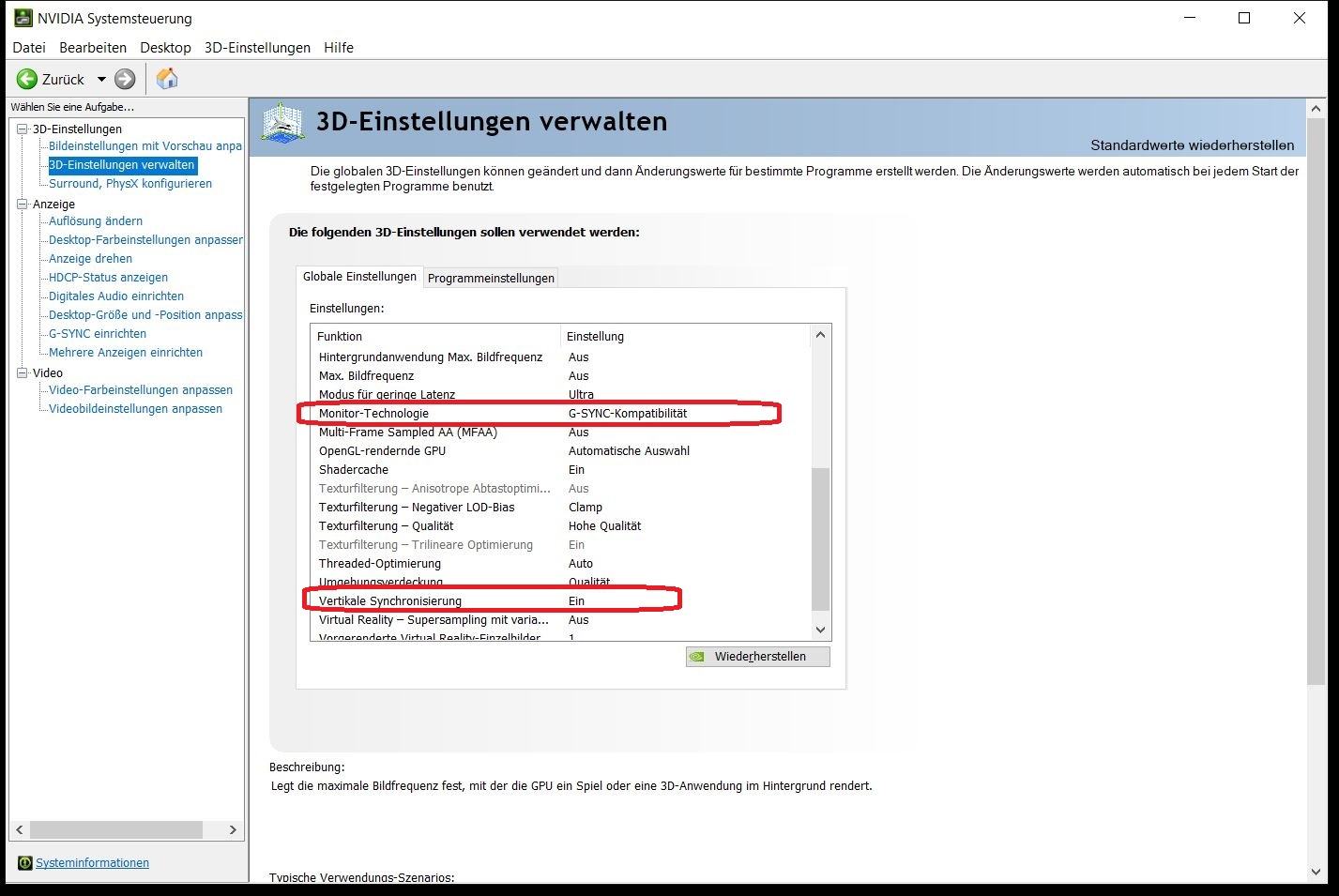Select the Max. Bildfrequenz row
This screenshot has height=896, width=1339.
click(560, 376)
